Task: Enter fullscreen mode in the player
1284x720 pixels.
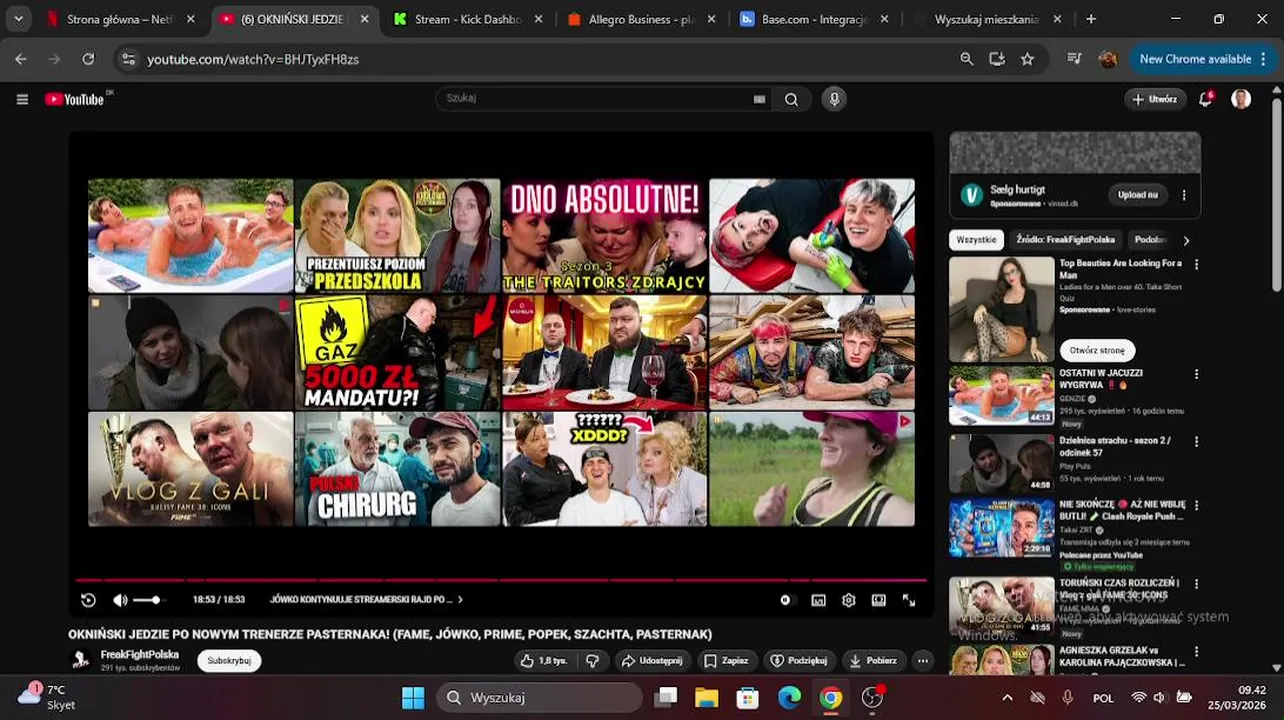Action: pos(909,600)
